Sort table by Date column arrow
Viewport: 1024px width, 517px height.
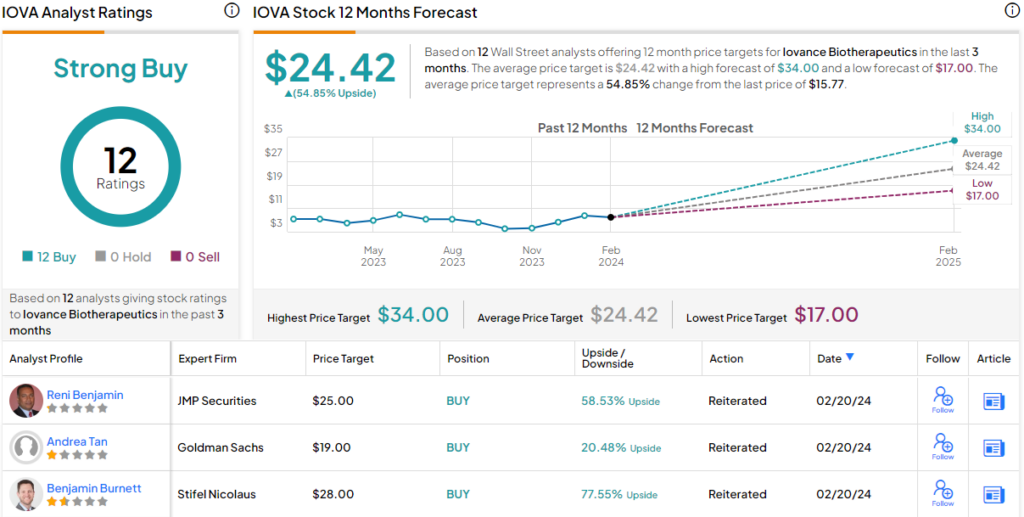pos(850,357)
